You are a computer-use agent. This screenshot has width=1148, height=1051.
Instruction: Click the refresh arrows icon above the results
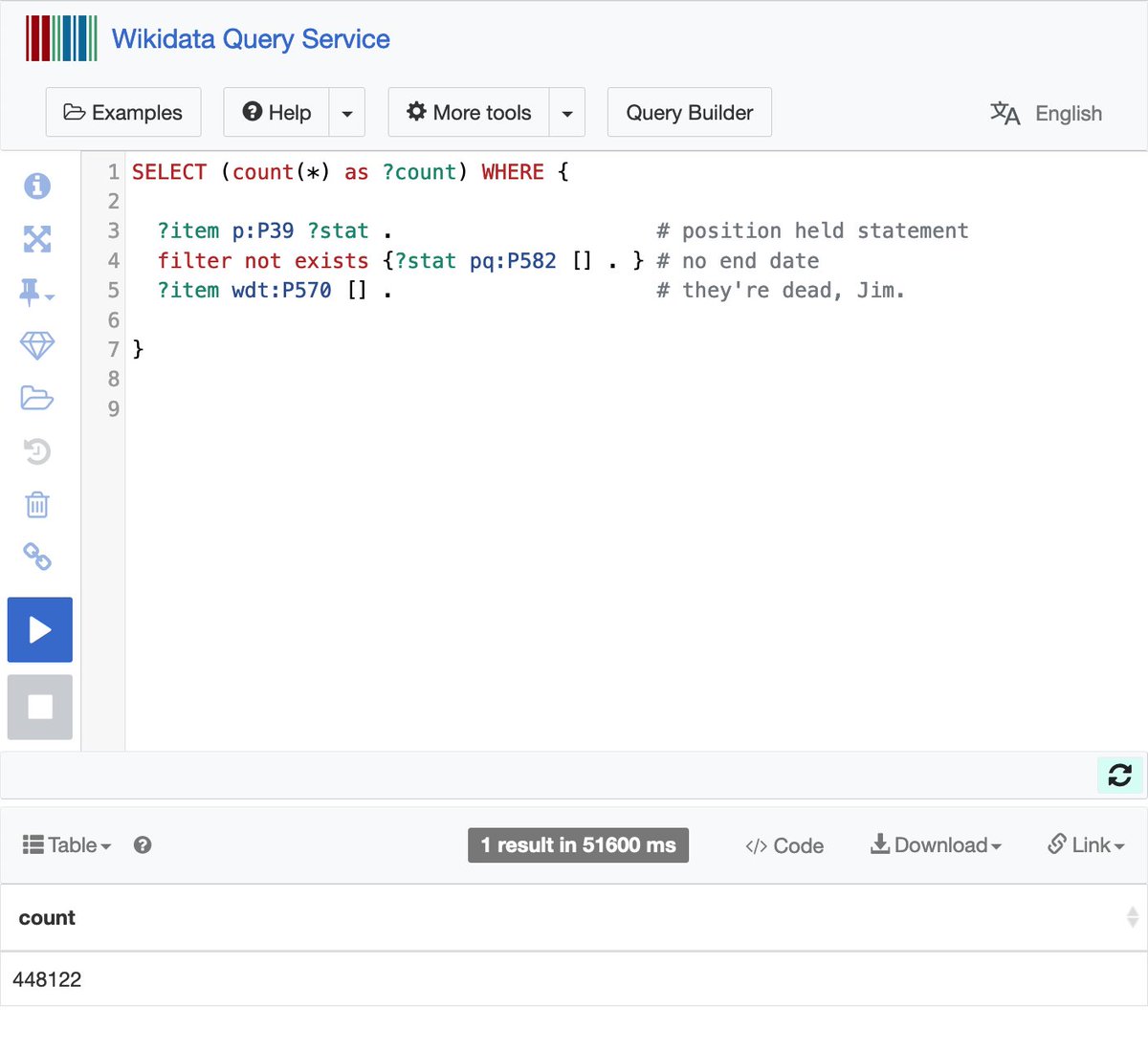pos(1120,775)
